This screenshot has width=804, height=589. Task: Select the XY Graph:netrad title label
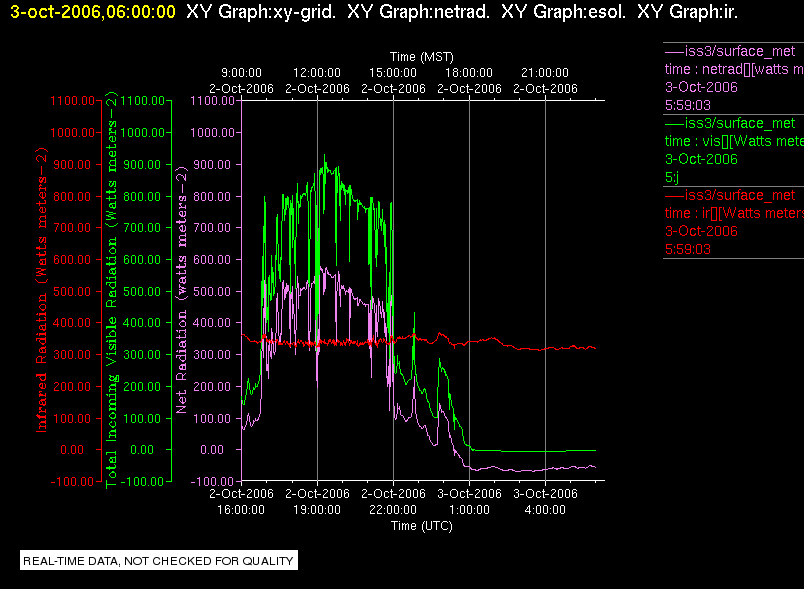click(x=418, y=12)
